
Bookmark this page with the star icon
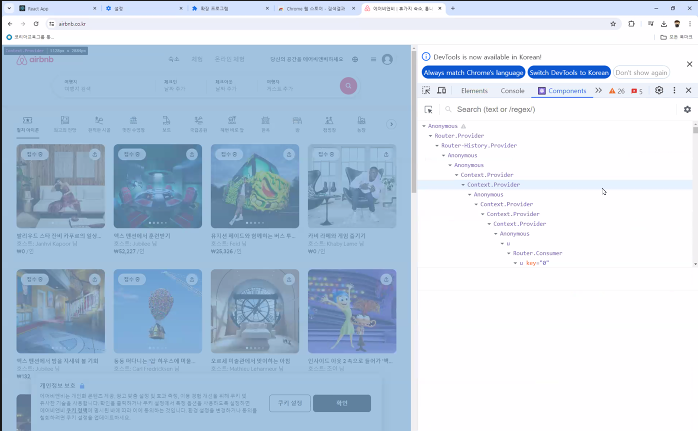tap(613, 24)
